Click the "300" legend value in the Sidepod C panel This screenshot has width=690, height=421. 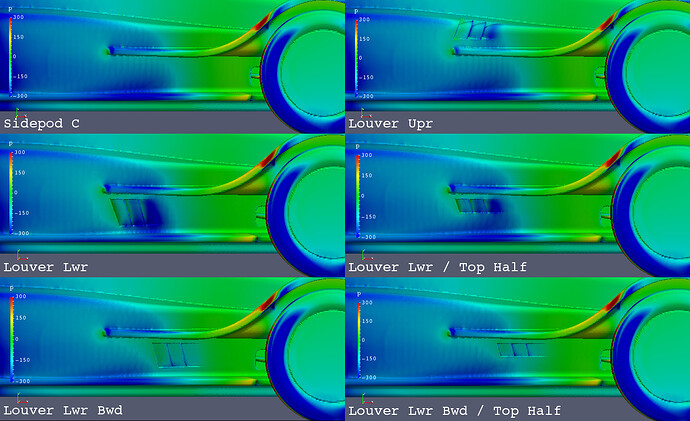point(18,17)
